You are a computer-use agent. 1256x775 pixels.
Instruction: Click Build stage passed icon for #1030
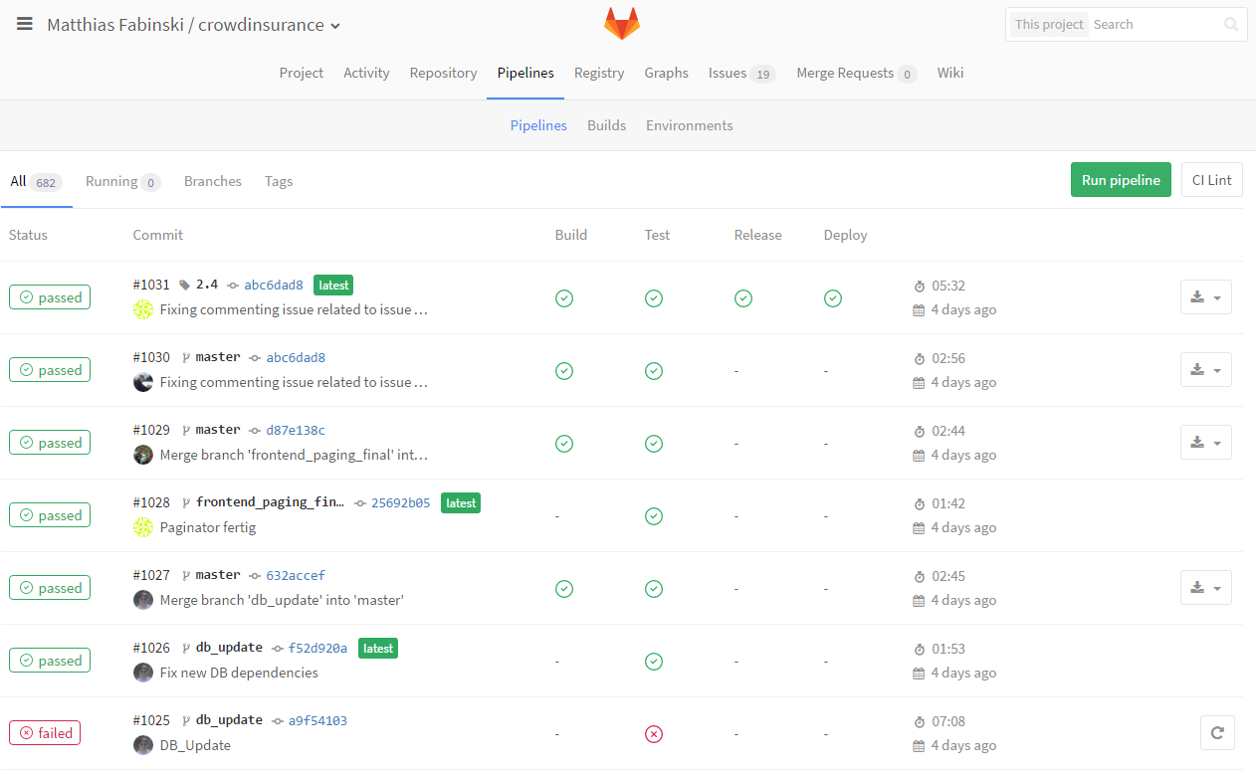coord(564,371)
